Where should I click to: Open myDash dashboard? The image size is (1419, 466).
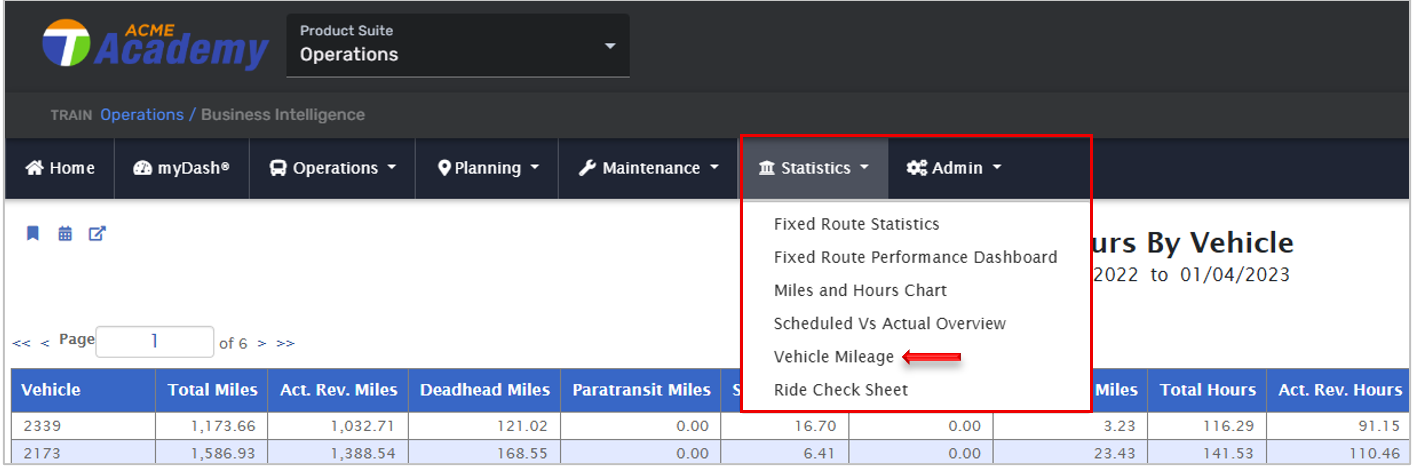[181, 168]
